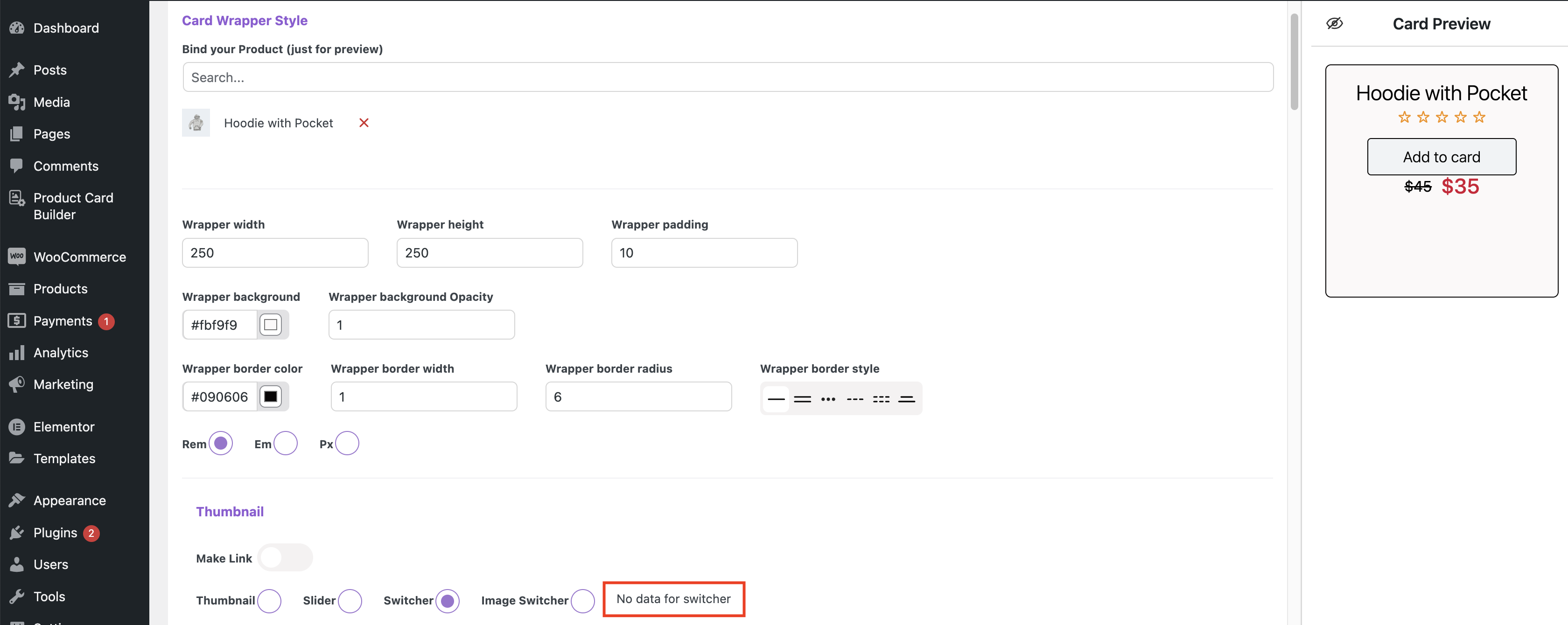Screen dimensions: 1568x625
Task: Pick the last border style option
Action: [907, 399]
